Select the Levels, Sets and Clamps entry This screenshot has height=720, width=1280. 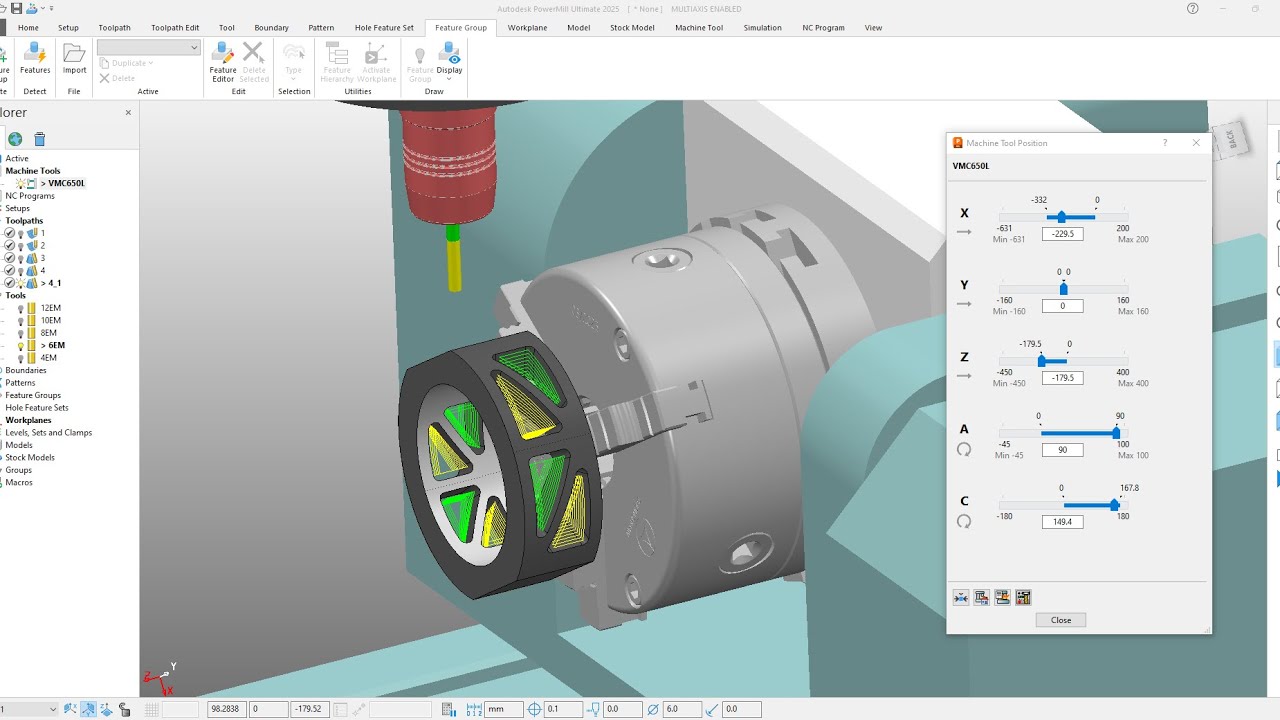[x=49, y=433]
